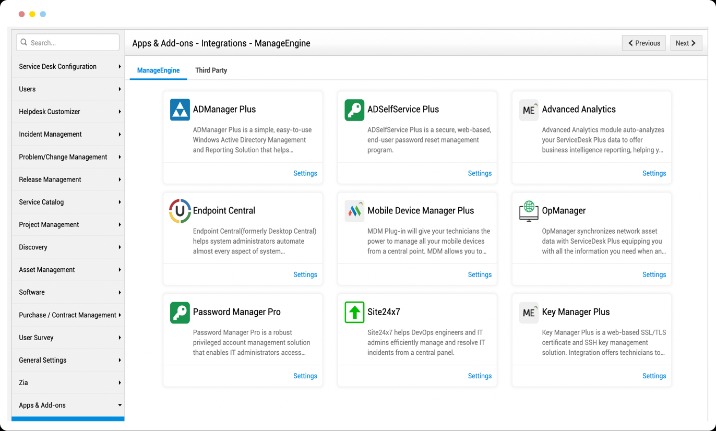Collapse the Apps & Add-ons section
This screenshot has width=716, height=431.
[68, 405]
